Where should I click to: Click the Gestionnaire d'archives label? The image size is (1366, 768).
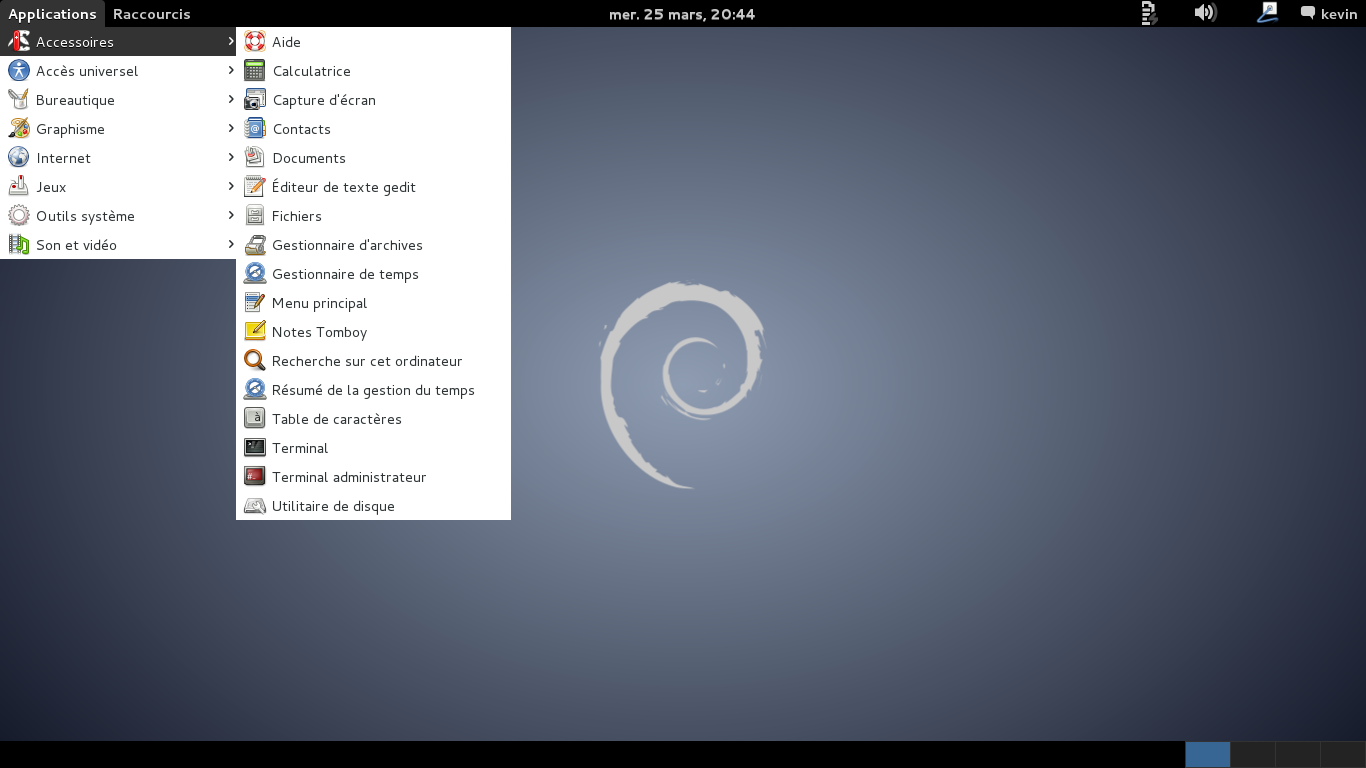coord(347,245)
